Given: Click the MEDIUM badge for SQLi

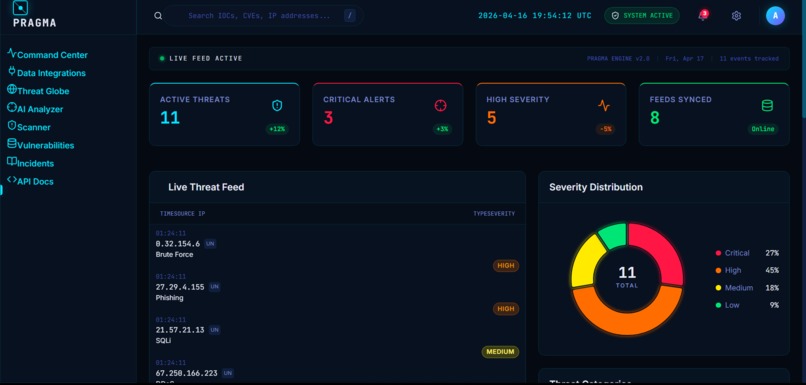Looking at the screenshot, I should coord(500,352).
